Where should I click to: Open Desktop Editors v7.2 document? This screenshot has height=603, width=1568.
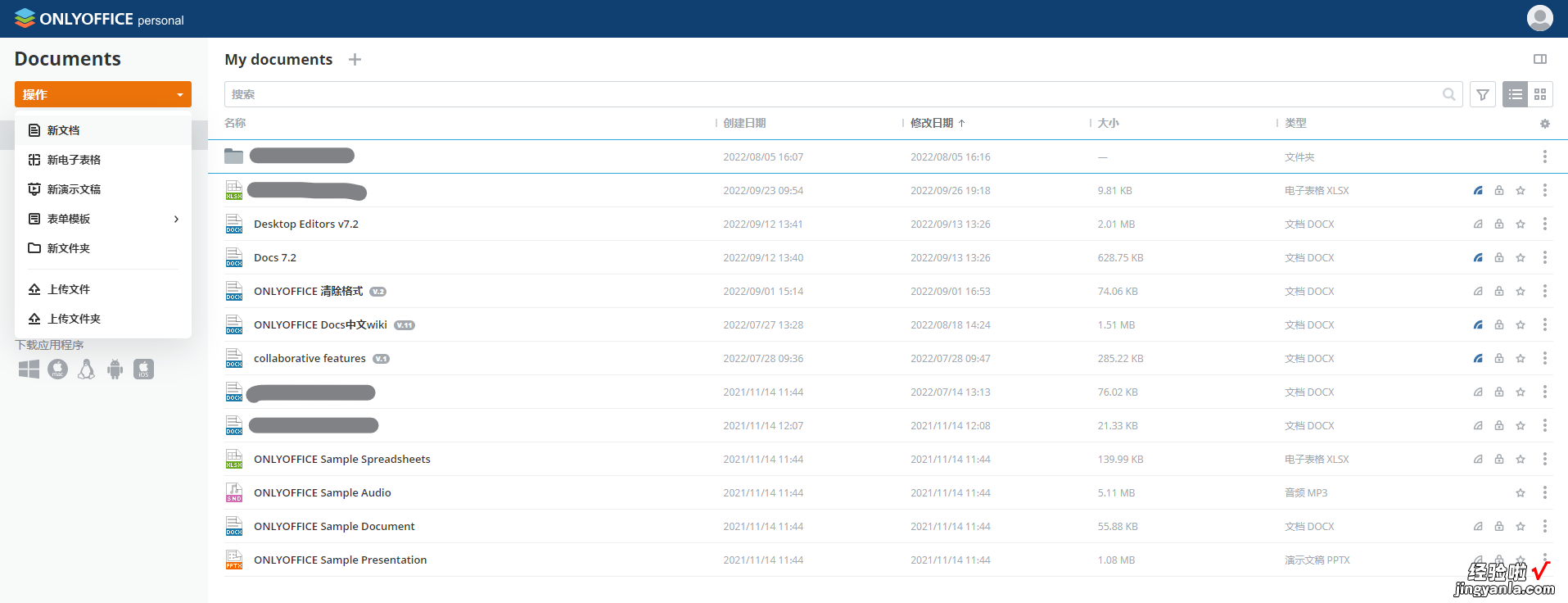point(306,224)
